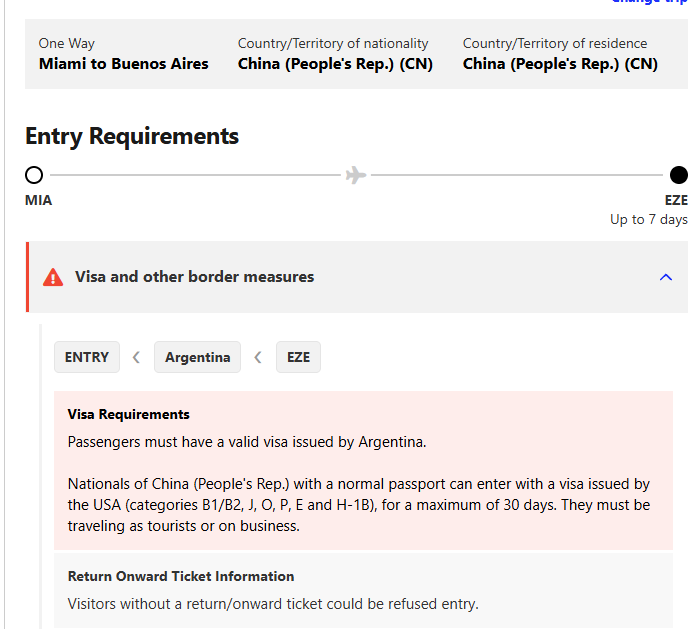691x629 pixels.
Task: Click the residence China (People's Rep.) value
Action: [x=560, y=64]
